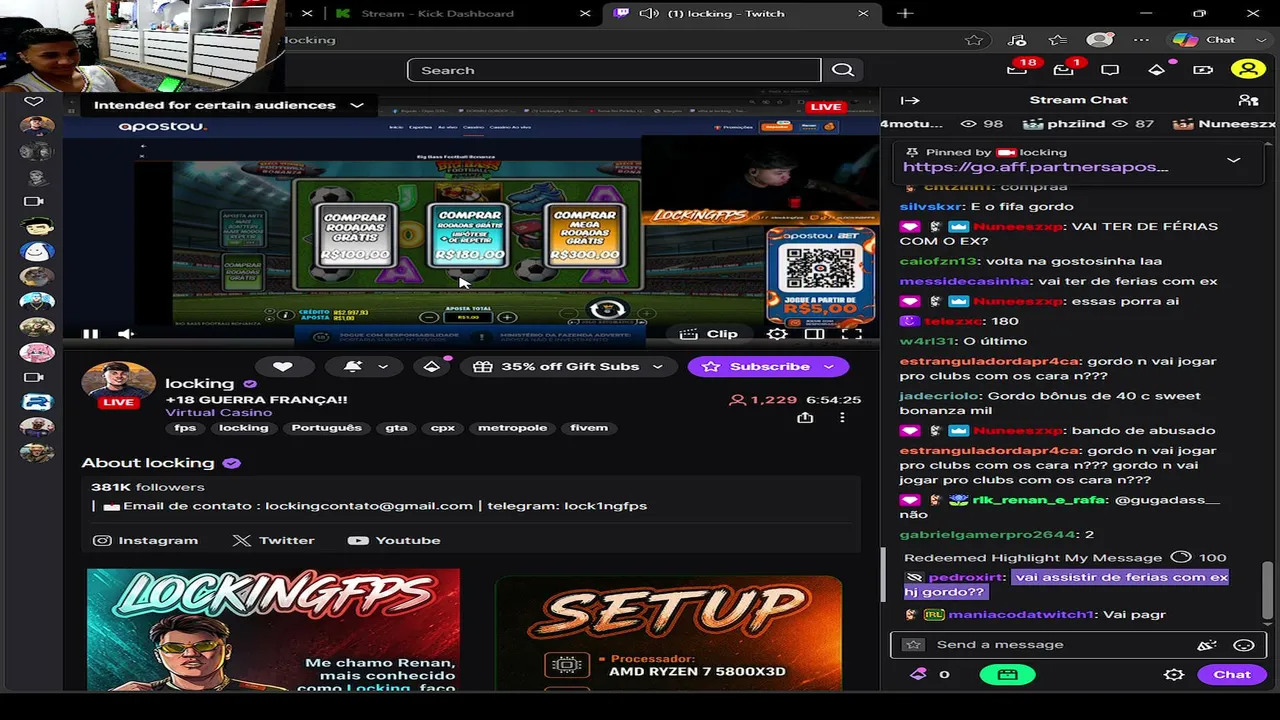Click the Get Bits diamond icon in top bar

1157,70
